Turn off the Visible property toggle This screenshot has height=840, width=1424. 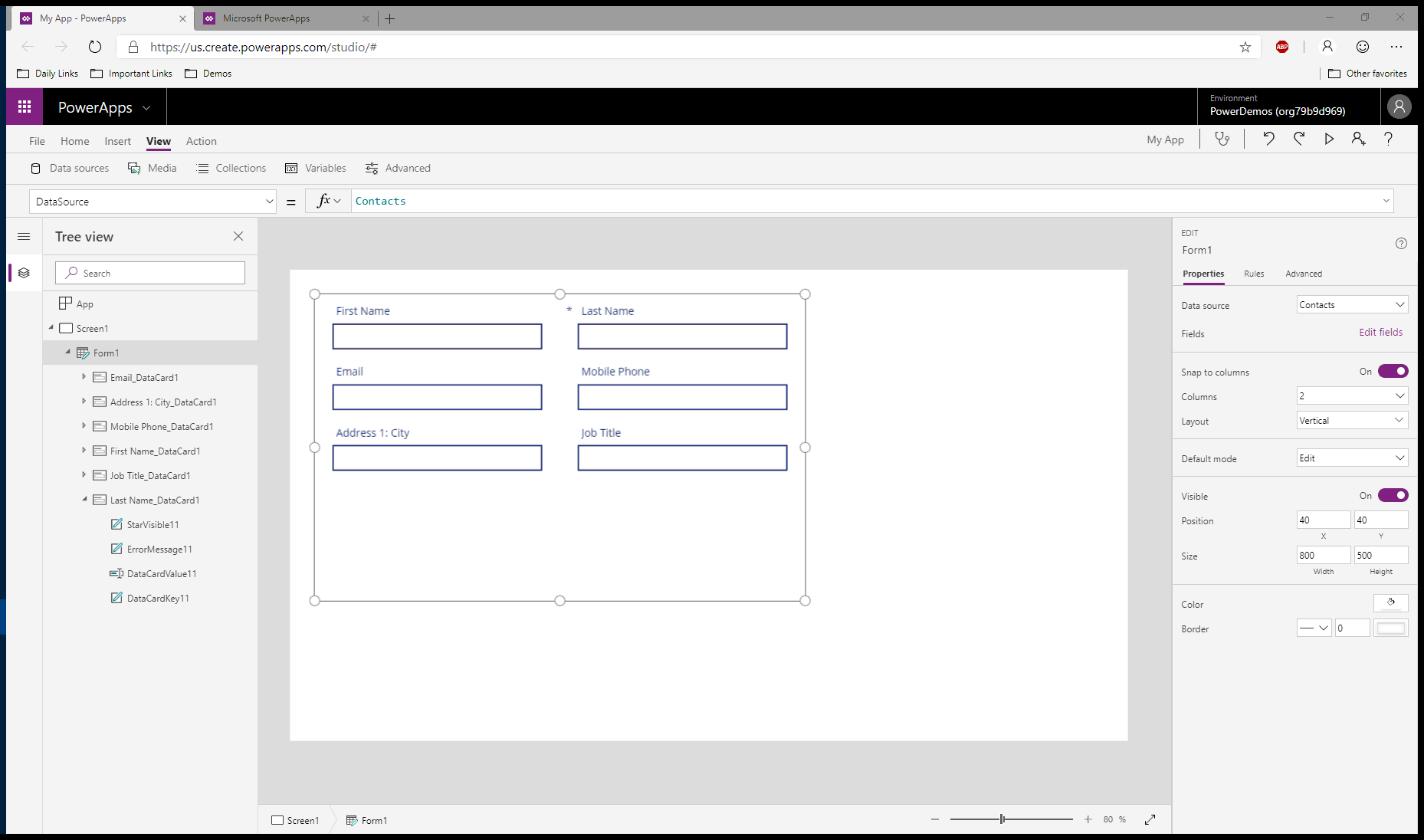click(x=1392, y=495)
